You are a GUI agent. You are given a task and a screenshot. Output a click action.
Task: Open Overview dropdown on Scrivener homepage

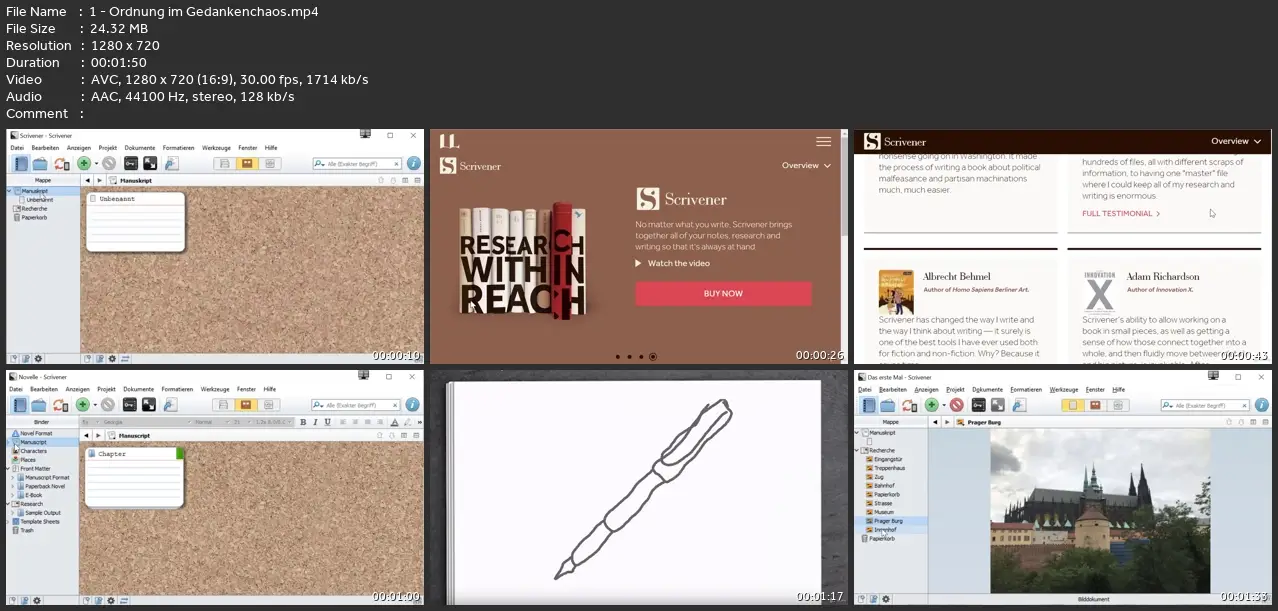click(806, 166)
